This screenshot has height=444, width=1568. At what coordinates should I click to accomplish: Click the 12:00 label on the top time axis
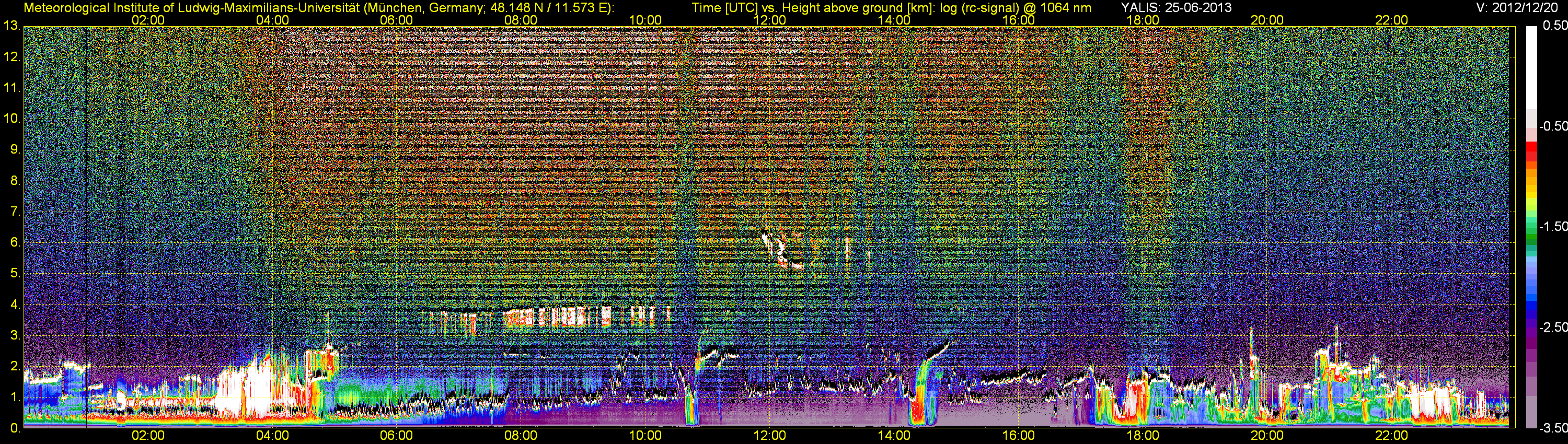(769, 20)
